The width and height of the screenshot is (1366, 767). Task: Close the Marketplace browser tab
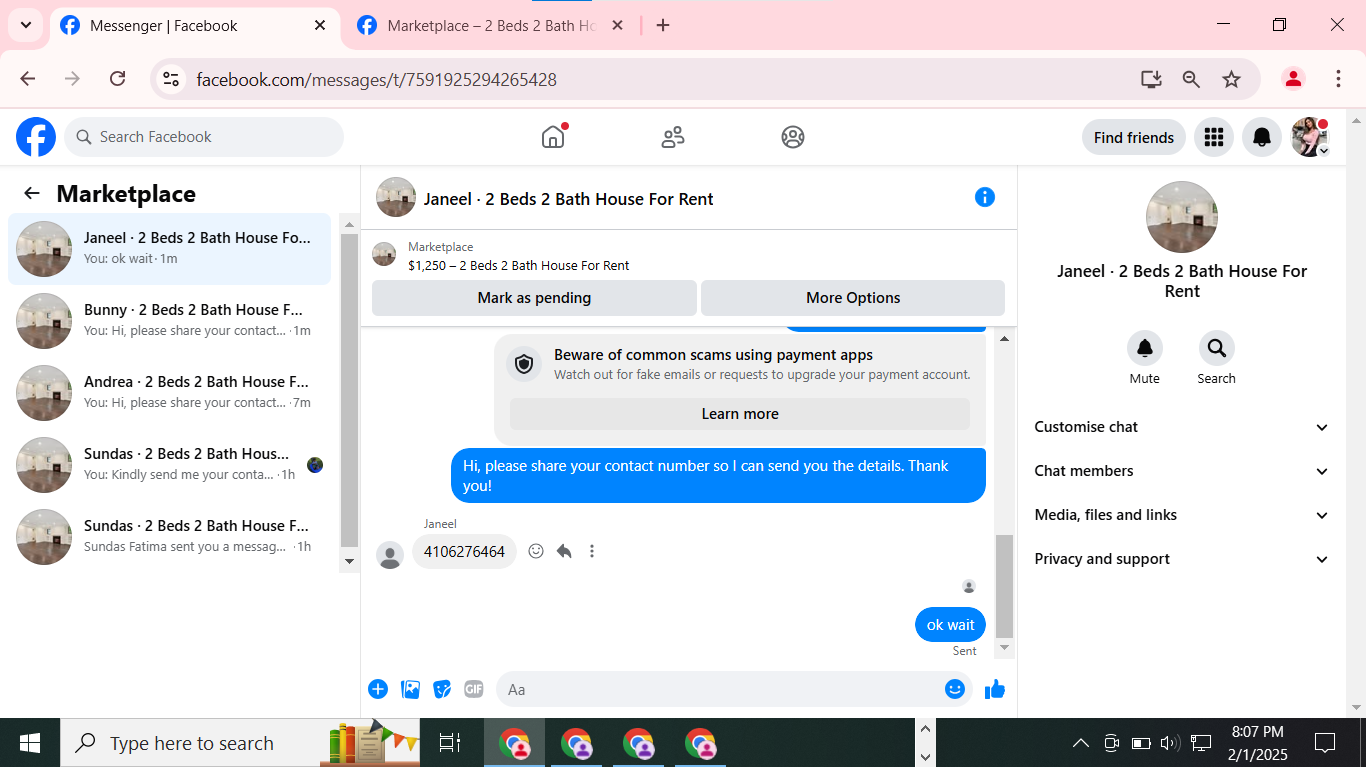(x=618, y=26)
